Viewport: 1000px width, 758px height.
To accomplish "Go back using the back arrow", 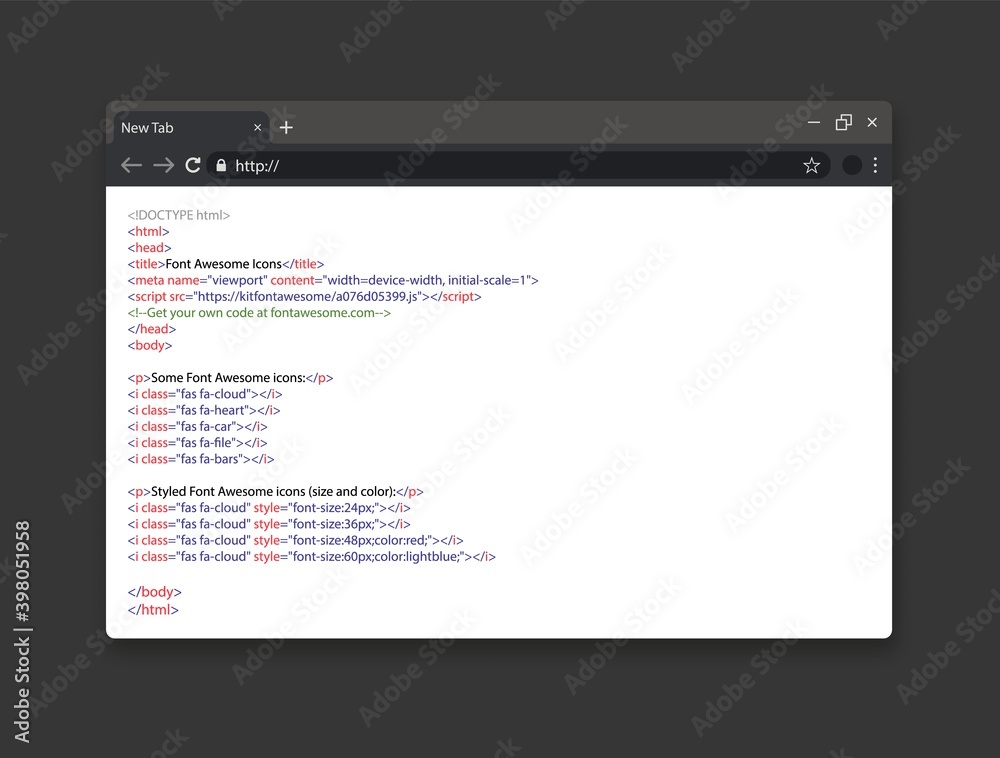I will tap(131, 166).
